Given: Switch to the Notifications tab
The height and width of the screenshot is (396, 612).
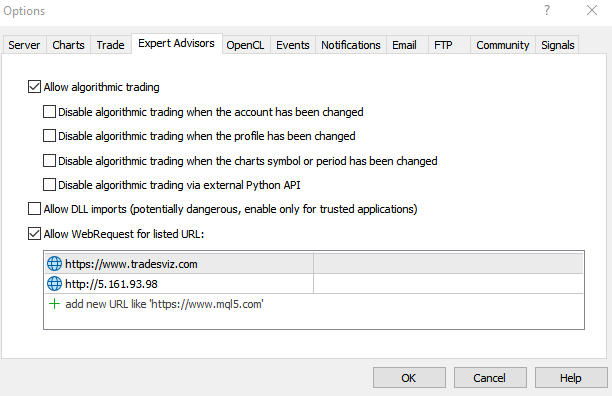Looking at the screenshot, I should tap(350, 45).
